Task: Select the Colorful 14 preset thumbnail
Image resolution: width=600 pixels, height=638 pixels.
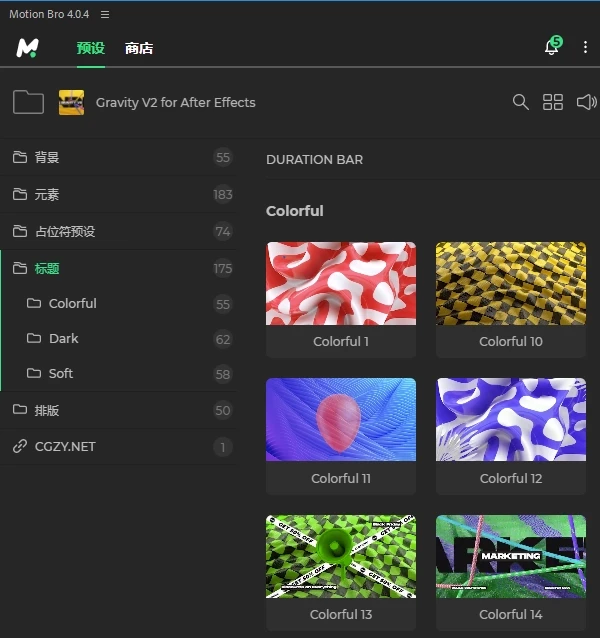Action: [x=510, y=557]
